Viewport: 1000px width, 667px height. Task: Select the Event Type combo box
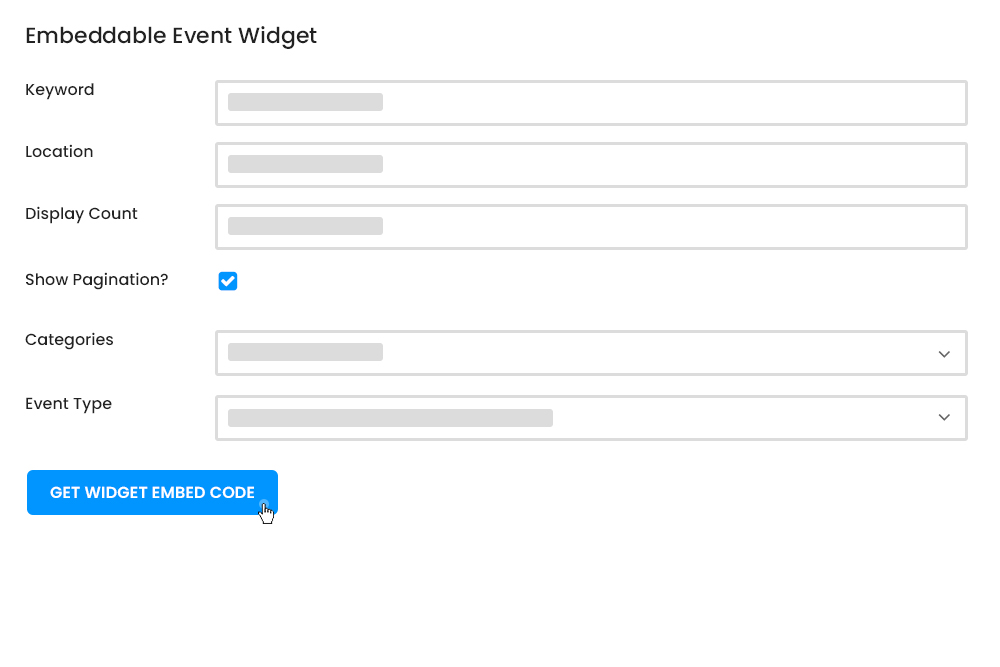(590, 417)
